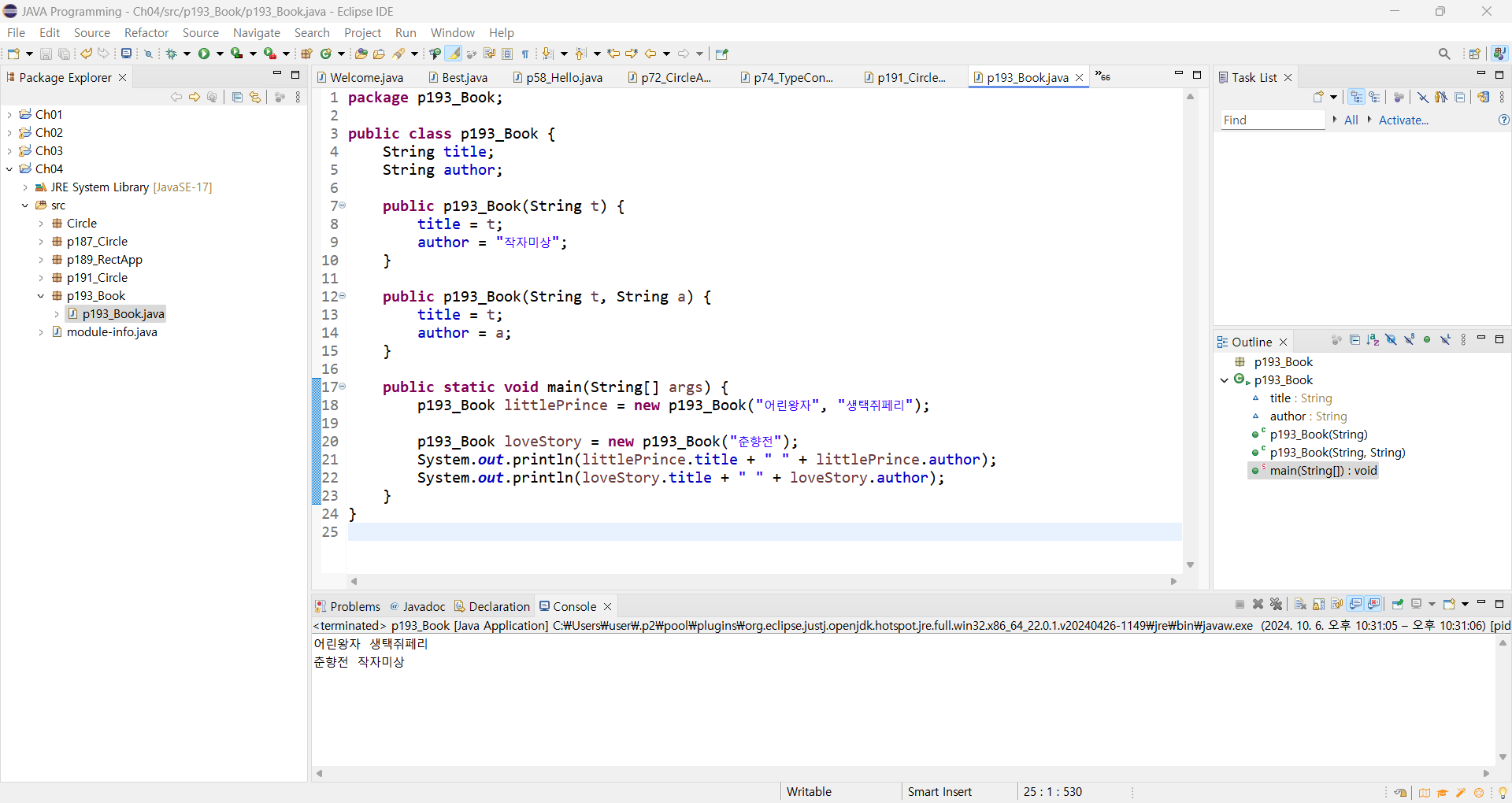Click Synchronize Changed icon in Task List

pyautogui.click(x=1483, y=97)
